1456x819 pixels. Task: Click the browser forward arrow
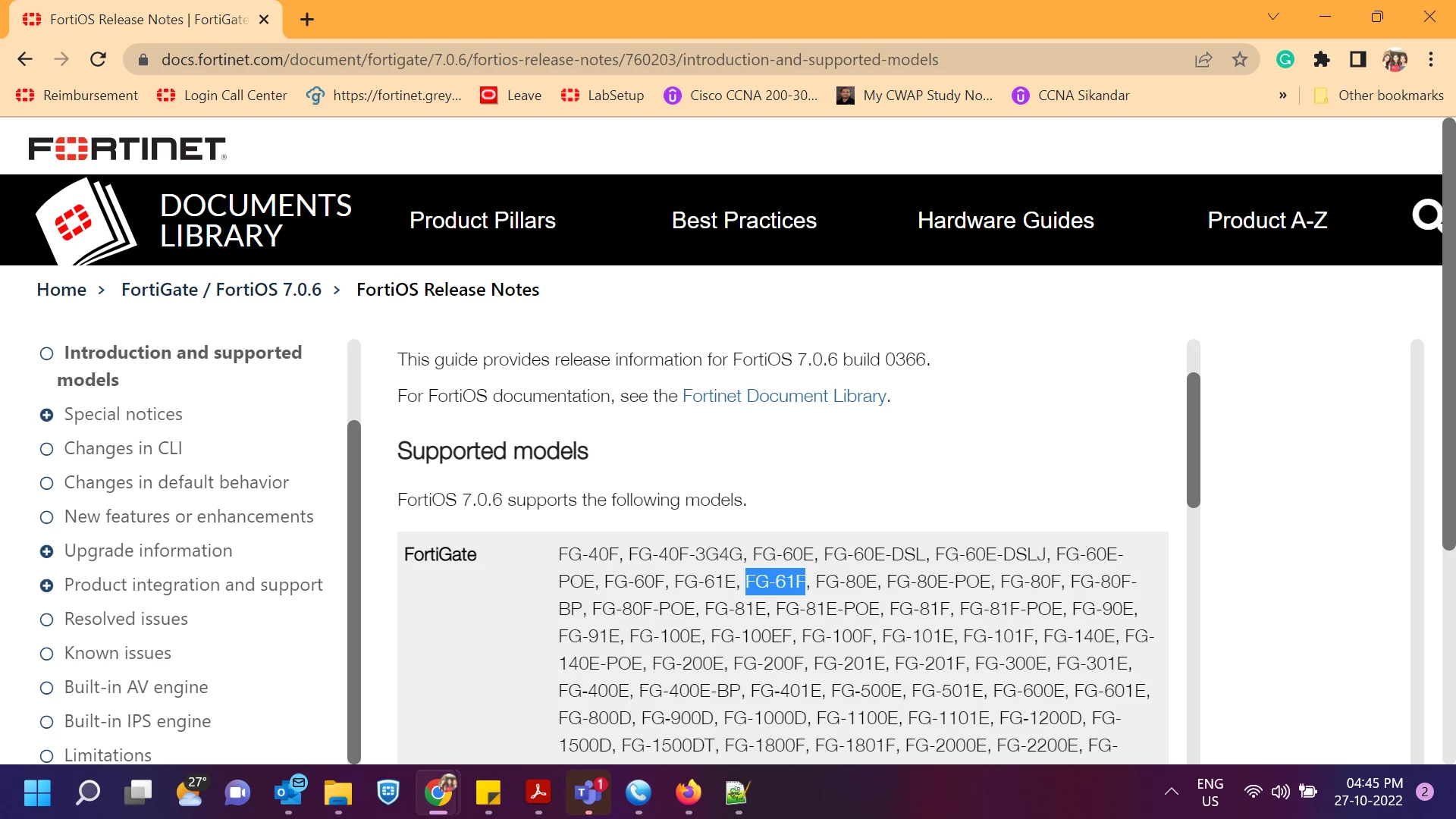click(x=61, y=59)
